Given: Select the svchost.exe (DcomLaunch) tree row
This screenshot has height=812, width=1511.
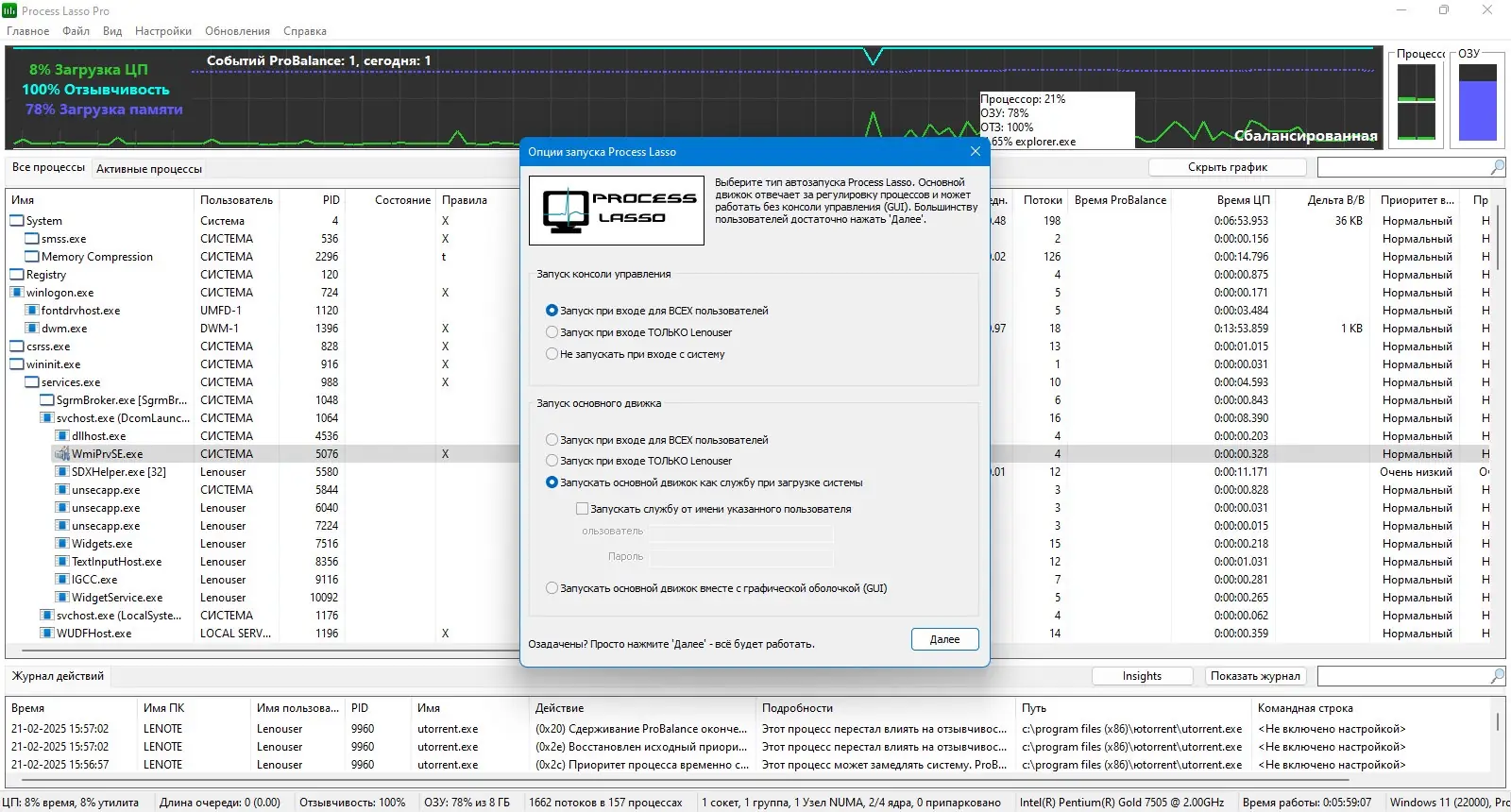Looking at the screenshot, I should pyautogui.click(x=123, y=418).
